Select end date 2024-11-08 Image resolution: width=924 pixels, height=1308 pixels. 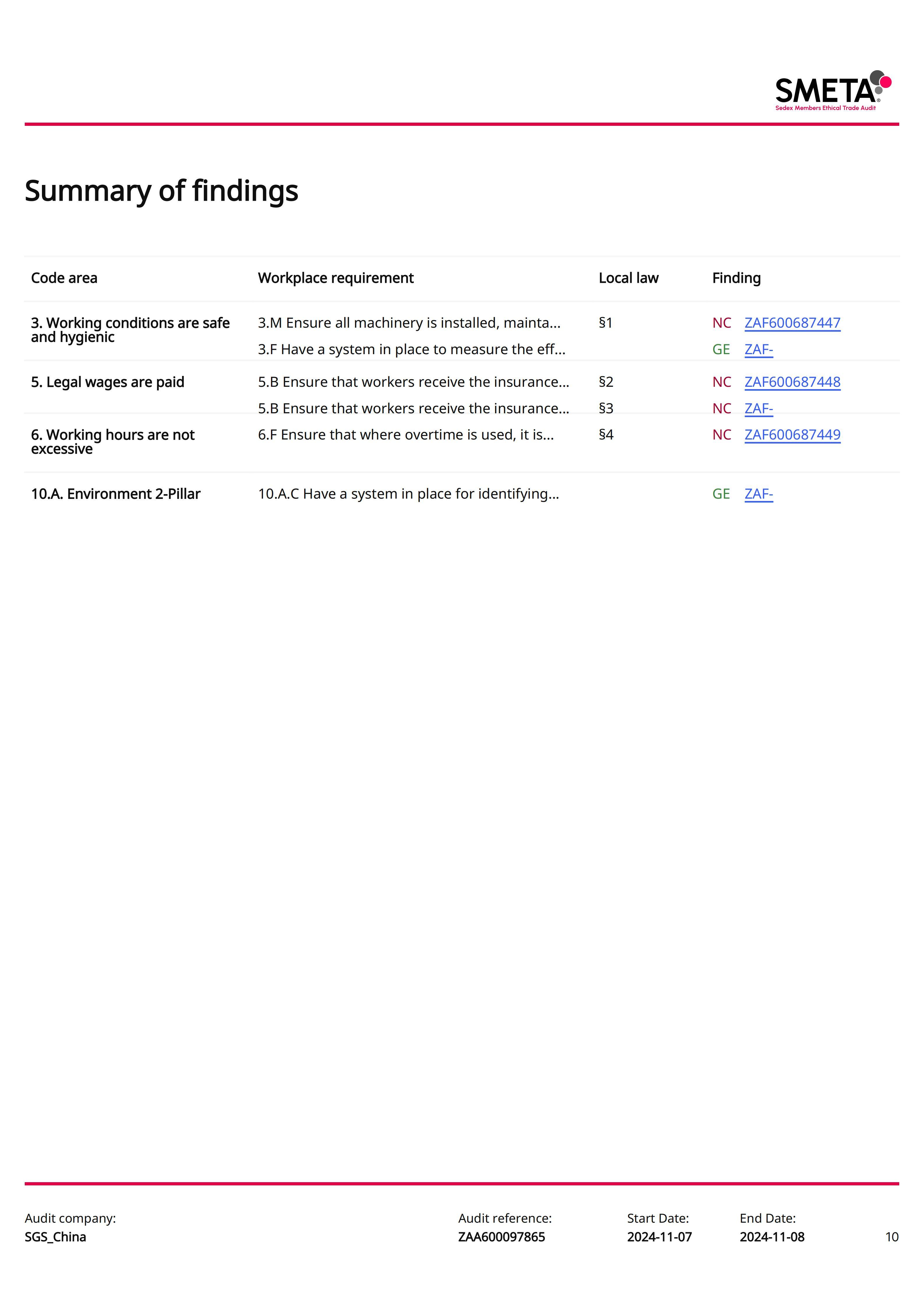click(772, 1237)
